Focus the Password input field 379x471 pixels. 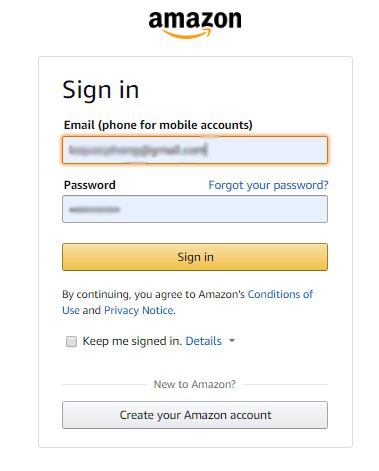pos(195,209)
